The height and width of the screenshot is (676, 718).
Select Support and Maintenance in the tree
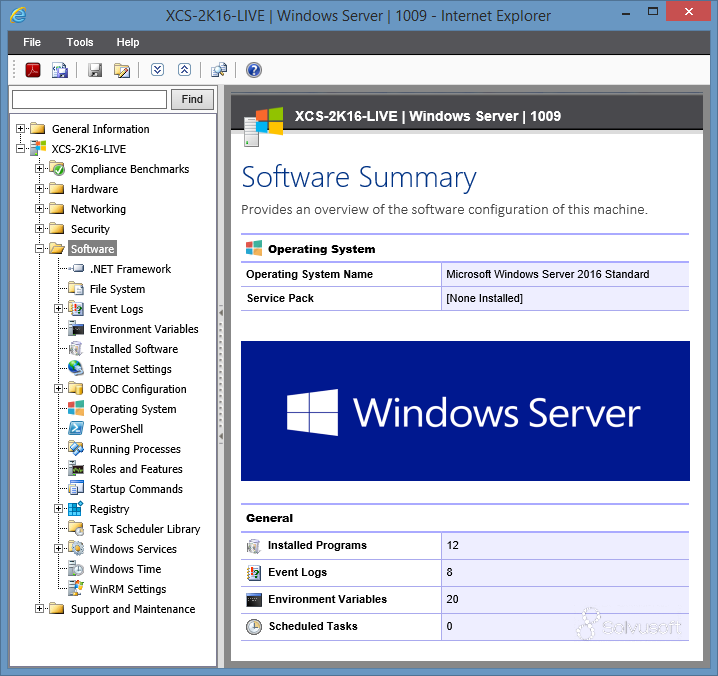pyautogui.click(x=133, y=609)
